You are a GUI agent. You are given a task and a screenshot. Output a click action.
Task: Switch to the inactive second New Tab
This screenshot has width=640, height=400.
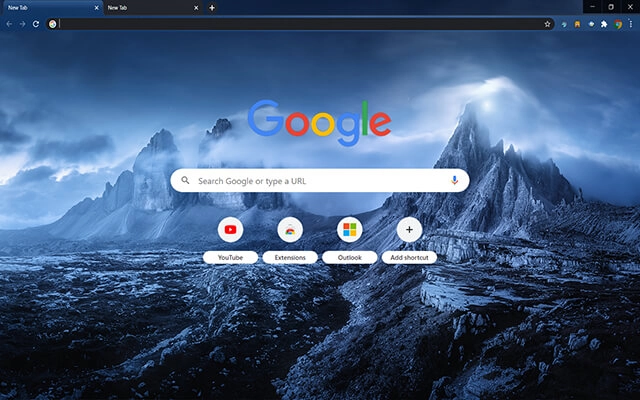(x=153, y=8)
